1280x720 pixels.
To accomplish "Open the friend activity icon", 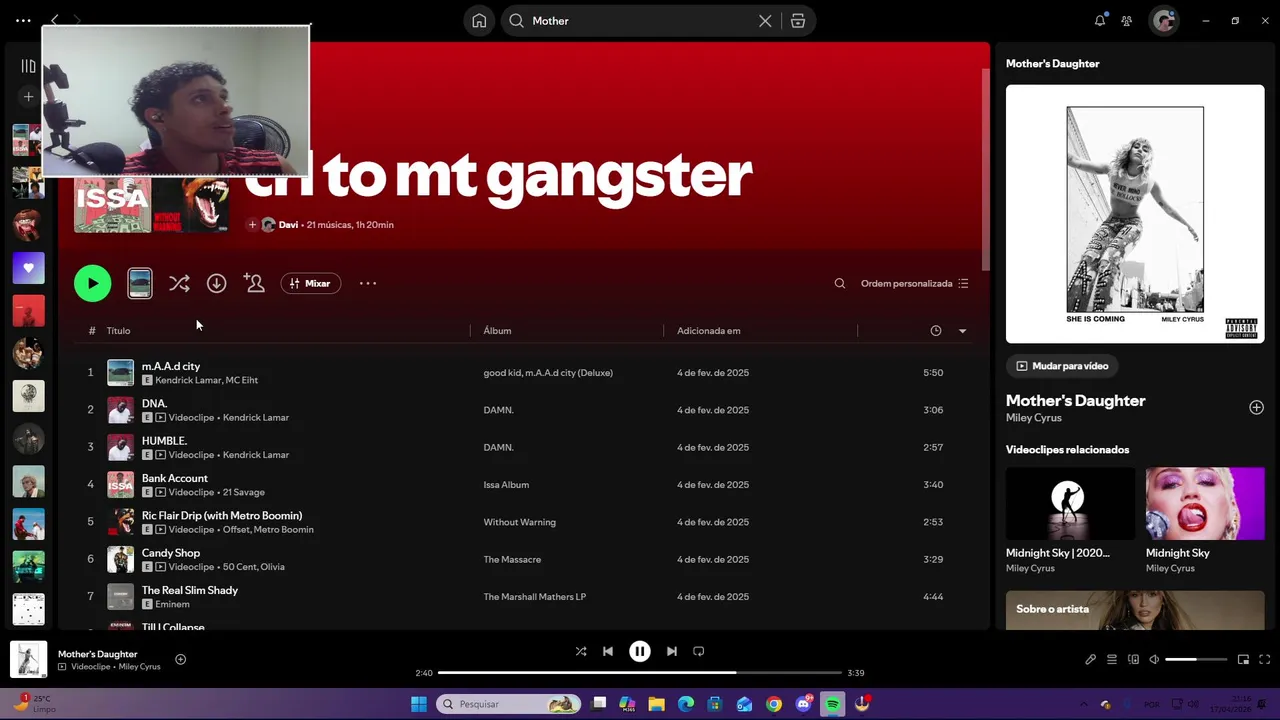I will click(1127, 21).
